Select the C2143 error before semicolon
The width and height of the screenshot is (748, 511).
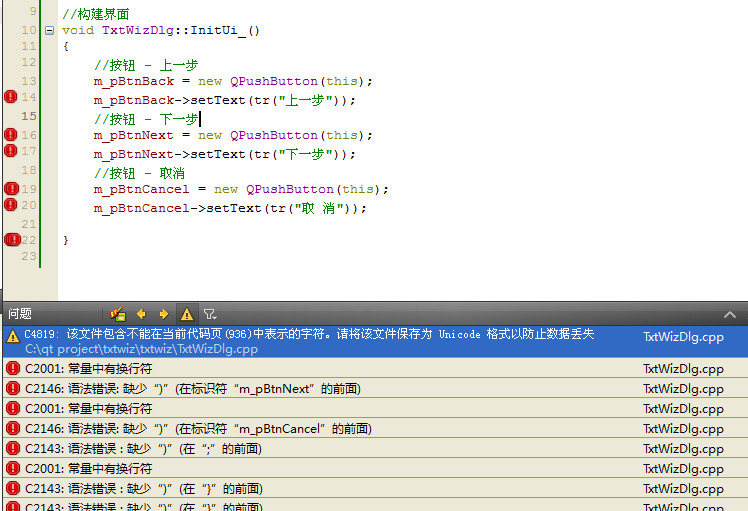click(x=150, y=449)
